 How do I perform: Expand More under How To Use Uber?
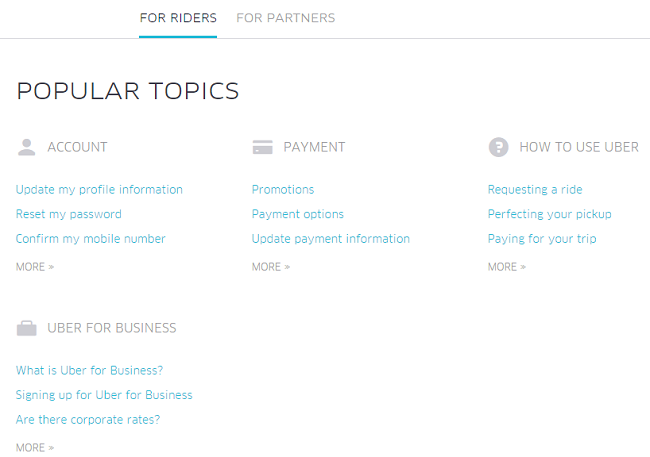click(507, 267)
